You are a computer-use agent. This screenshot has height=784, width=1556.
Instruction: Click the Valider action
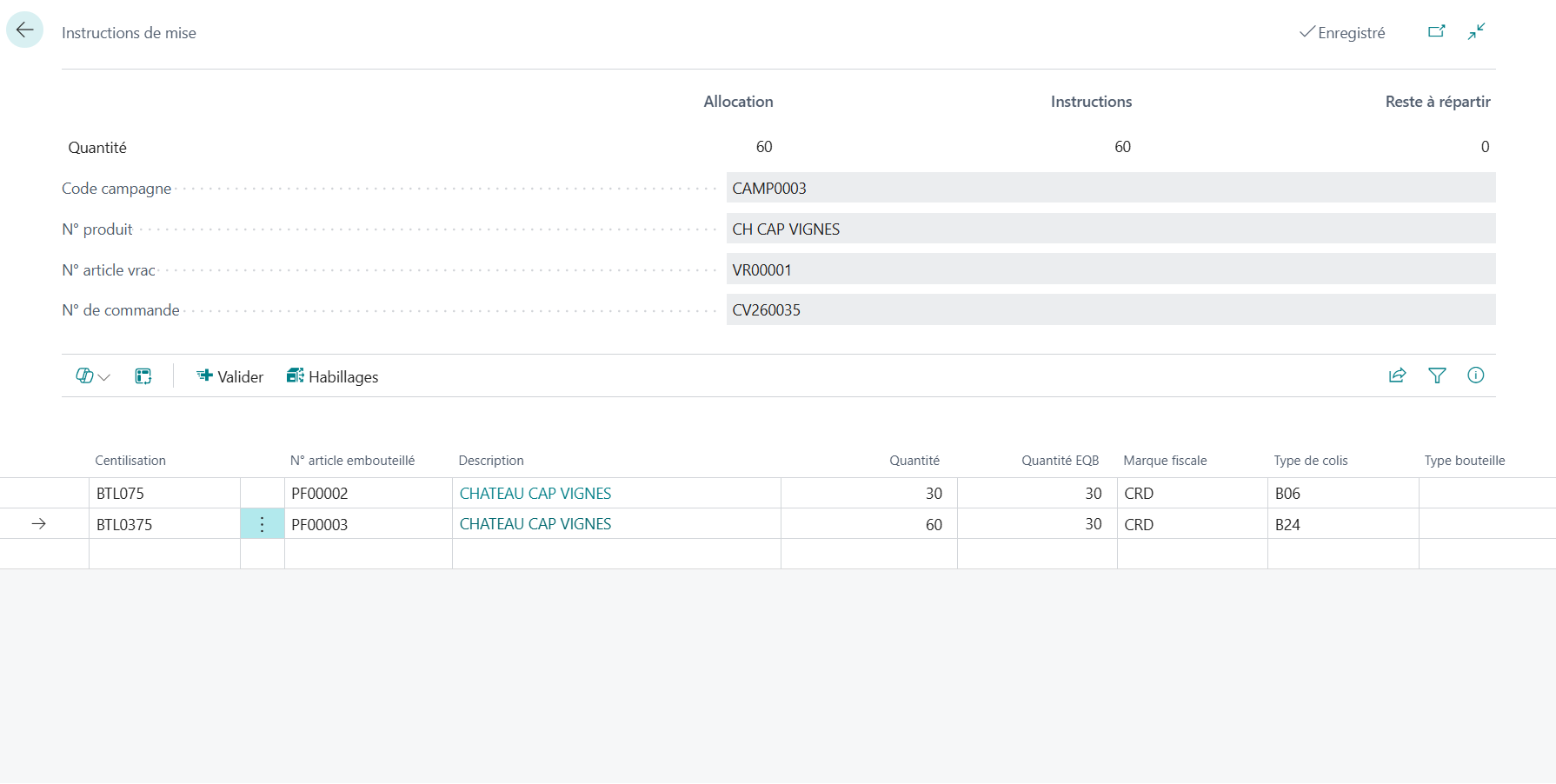pos(230,376)
